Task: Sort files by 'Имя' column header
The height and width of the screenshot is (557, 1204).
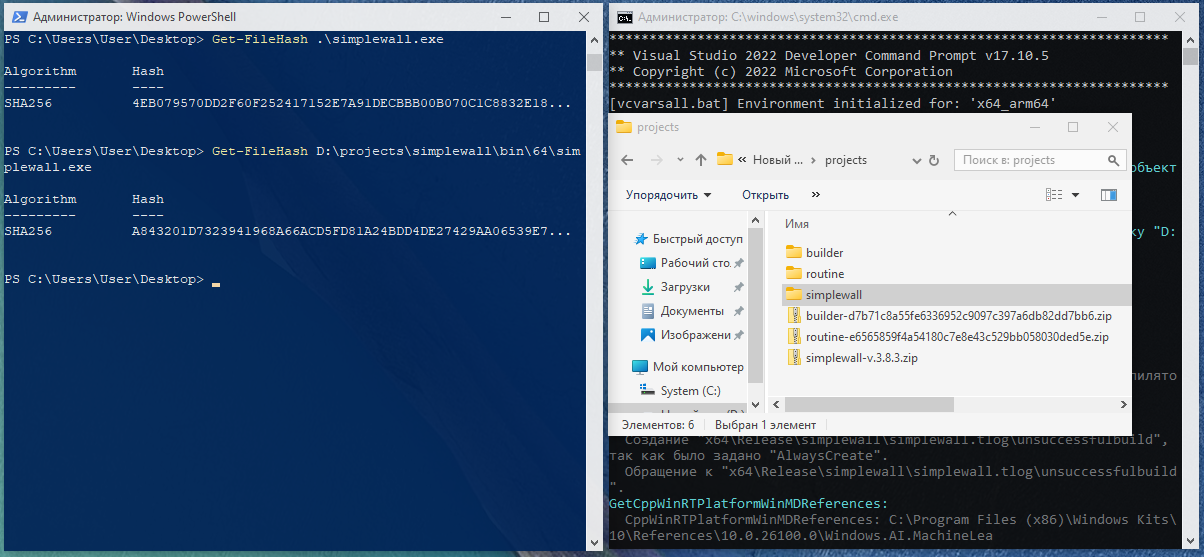Action: (797, 224)
